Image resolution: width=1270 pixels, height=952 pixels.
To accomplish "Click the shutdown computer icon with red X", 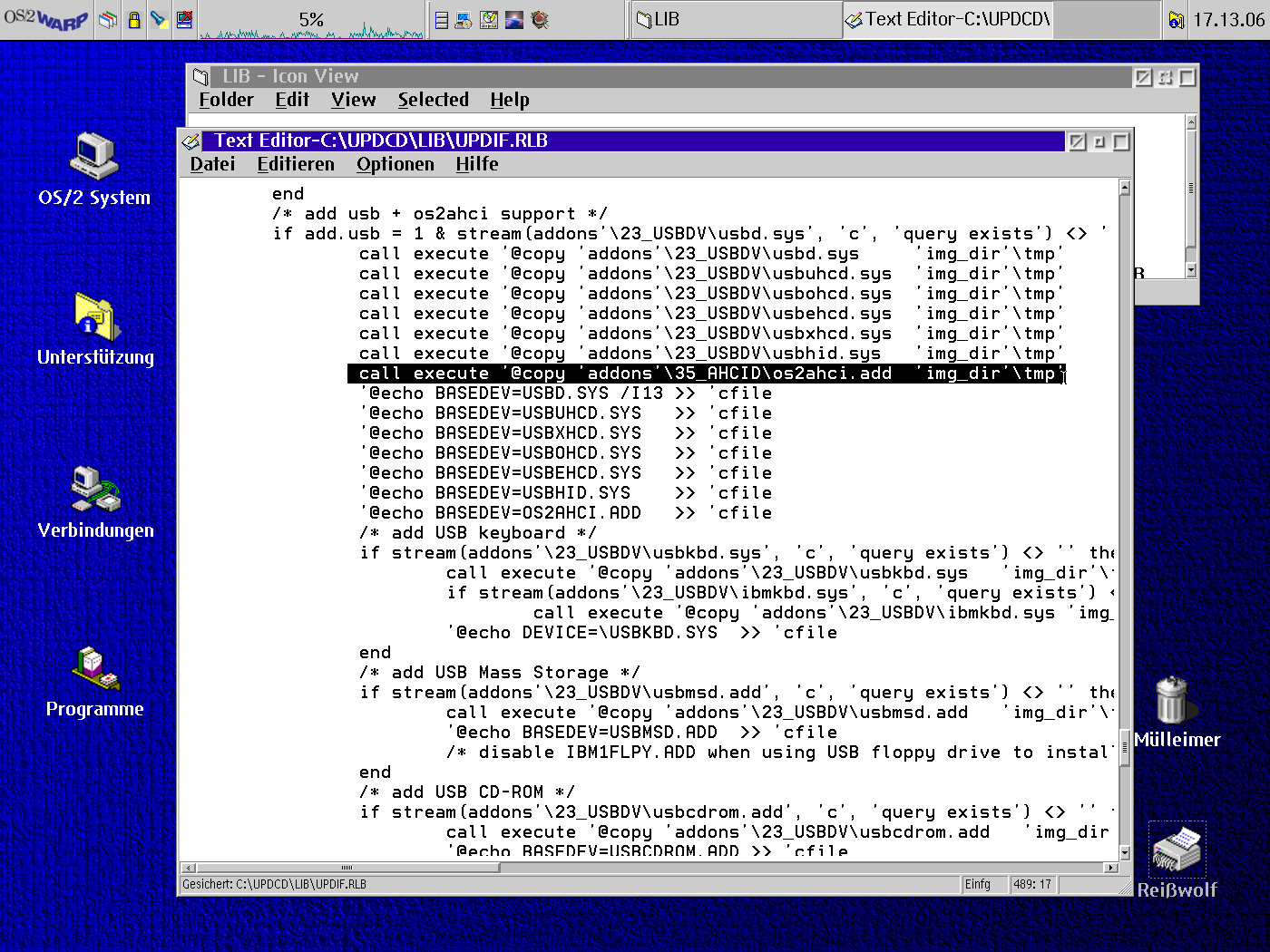I will click(184, 19).
